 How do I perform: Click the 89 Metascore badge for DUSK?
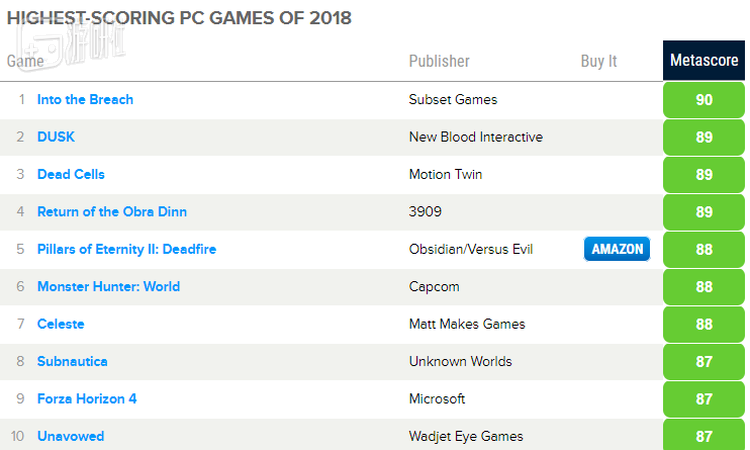704,137
